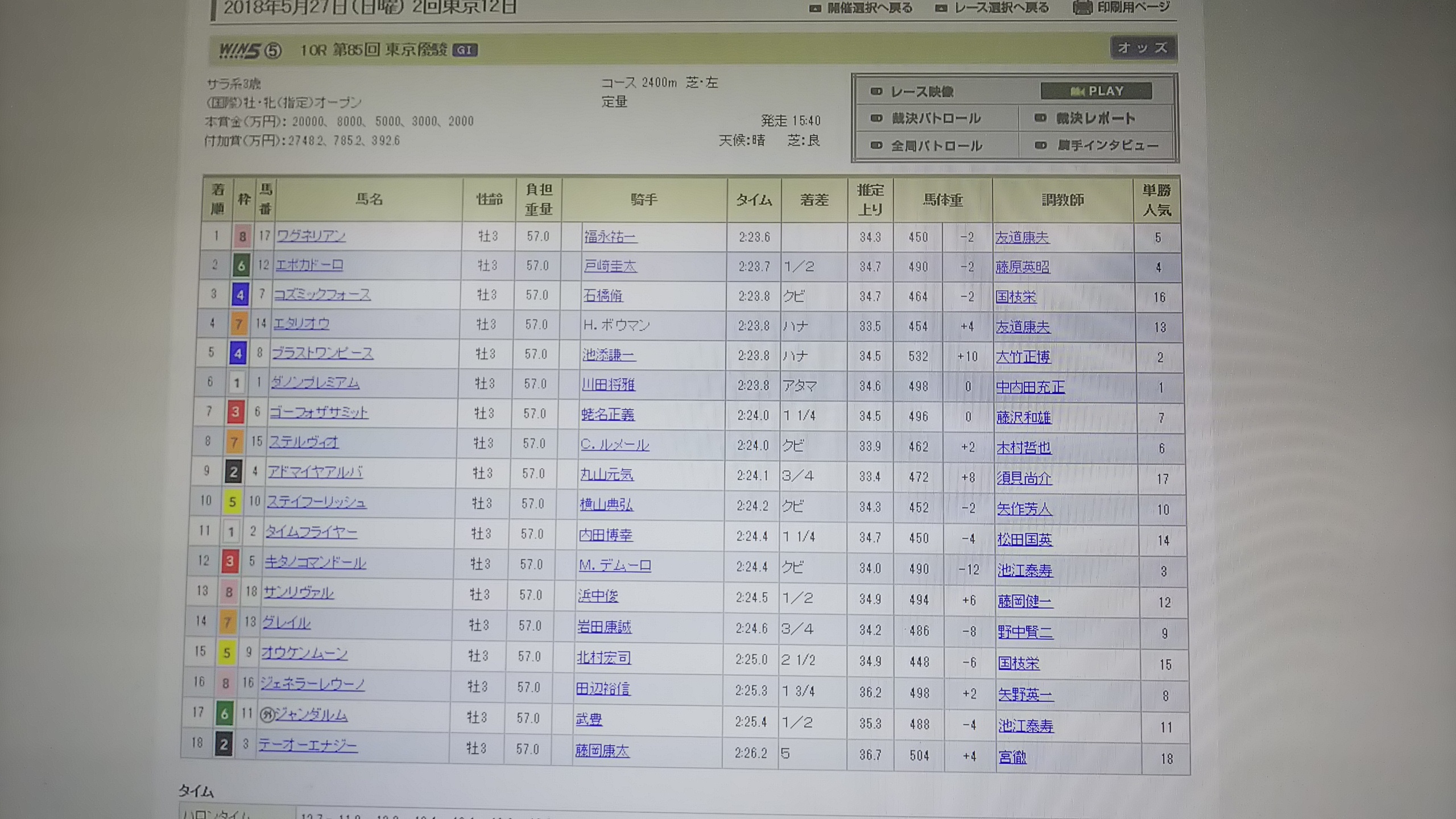
Task: Click the オッズ odds button
Action: click(x=1143, y=48)
